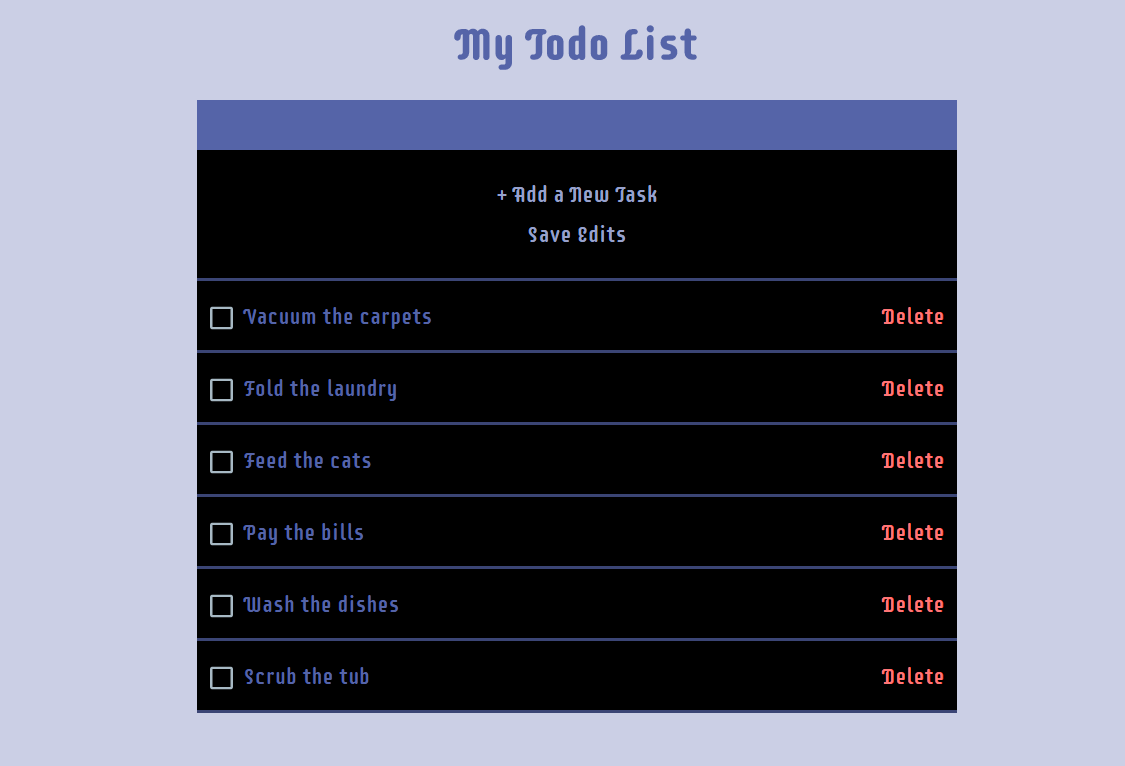Click the Fold the laundry task label
The image size is (1125, 766).
pos(320,389)
